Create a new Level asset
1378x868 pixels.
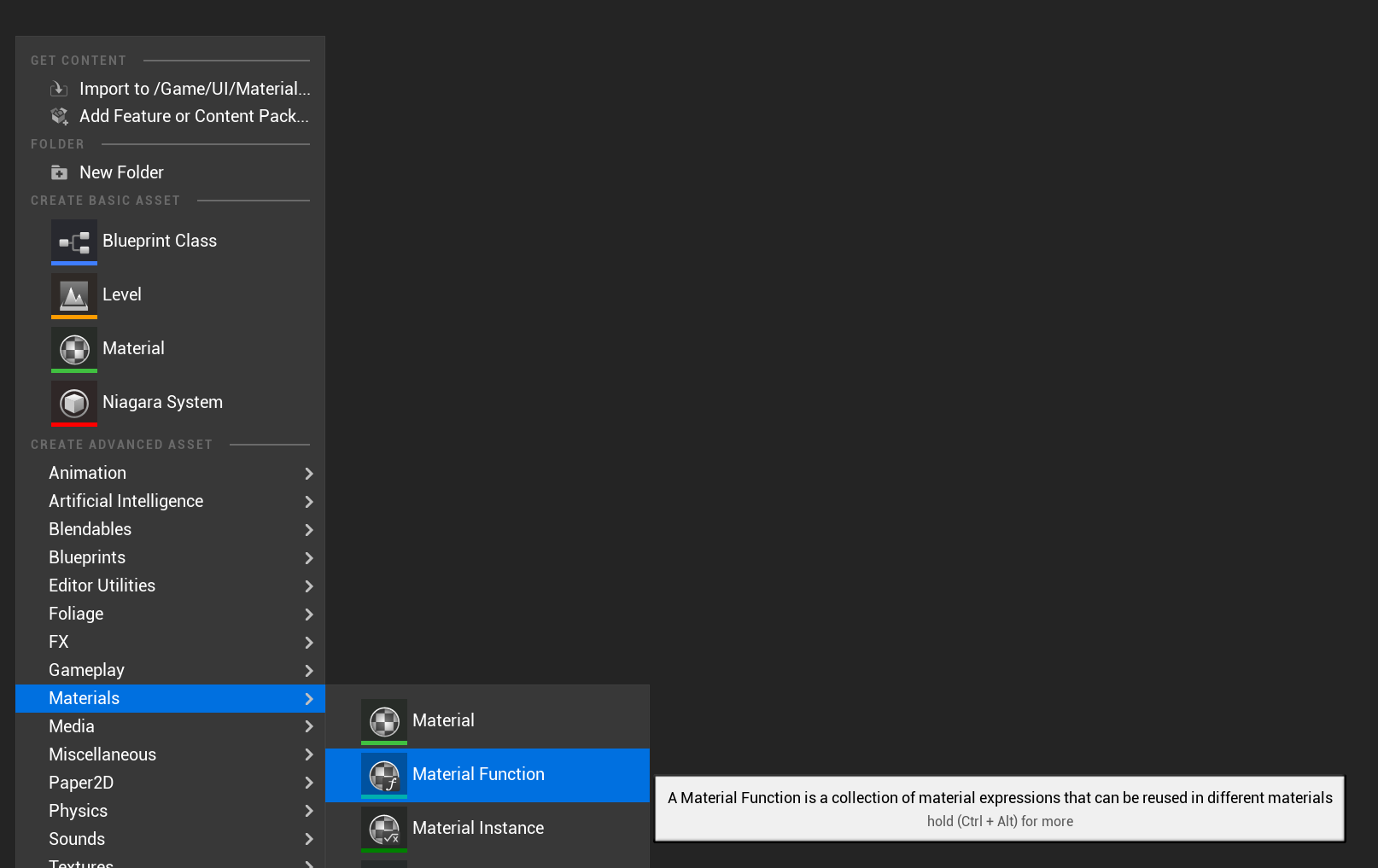170,295
